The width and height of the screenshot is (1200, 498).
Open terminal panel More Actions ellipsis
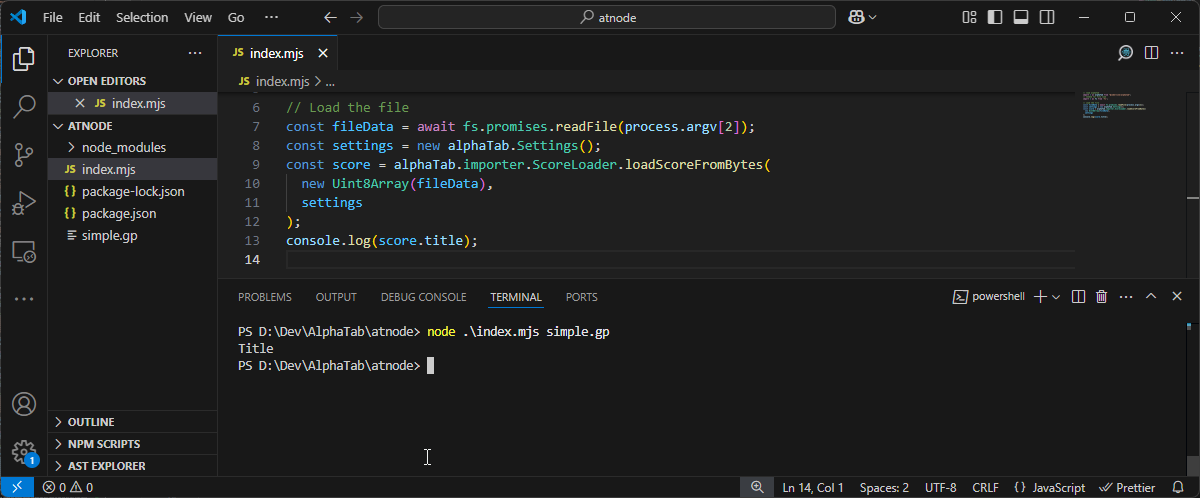coord(1126,297)
